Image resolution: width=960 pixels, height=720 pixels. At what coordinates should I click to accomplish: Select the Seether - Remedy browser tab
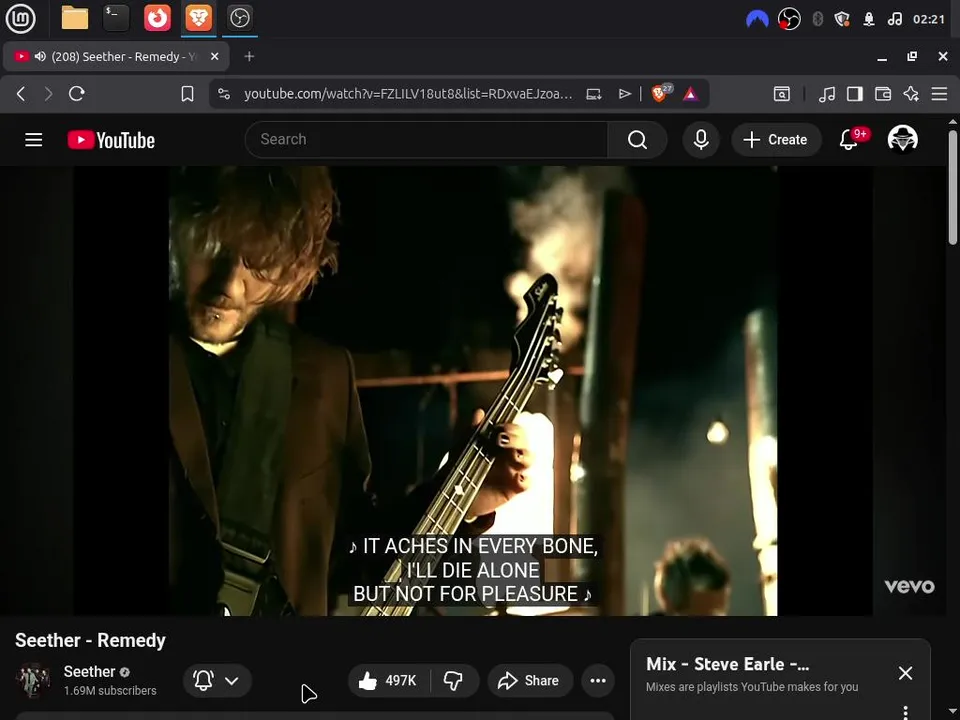click(x=116, y=57)
